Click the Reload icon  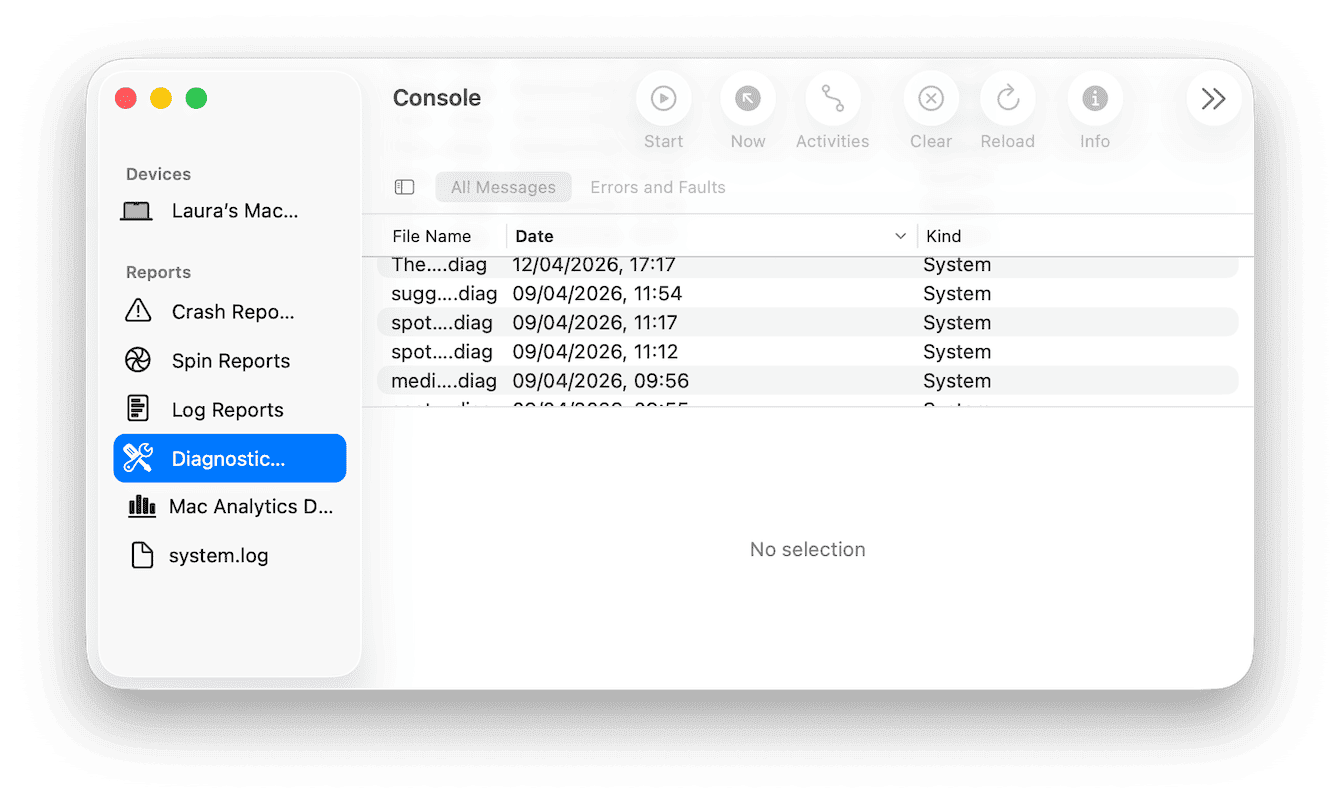(x=1007, y=98)
